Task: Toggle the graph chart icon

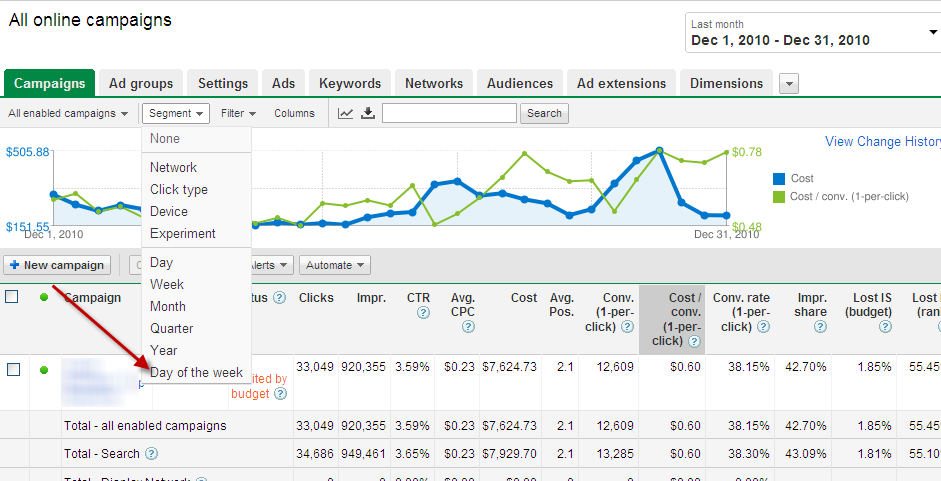Action: coord(345,113)
